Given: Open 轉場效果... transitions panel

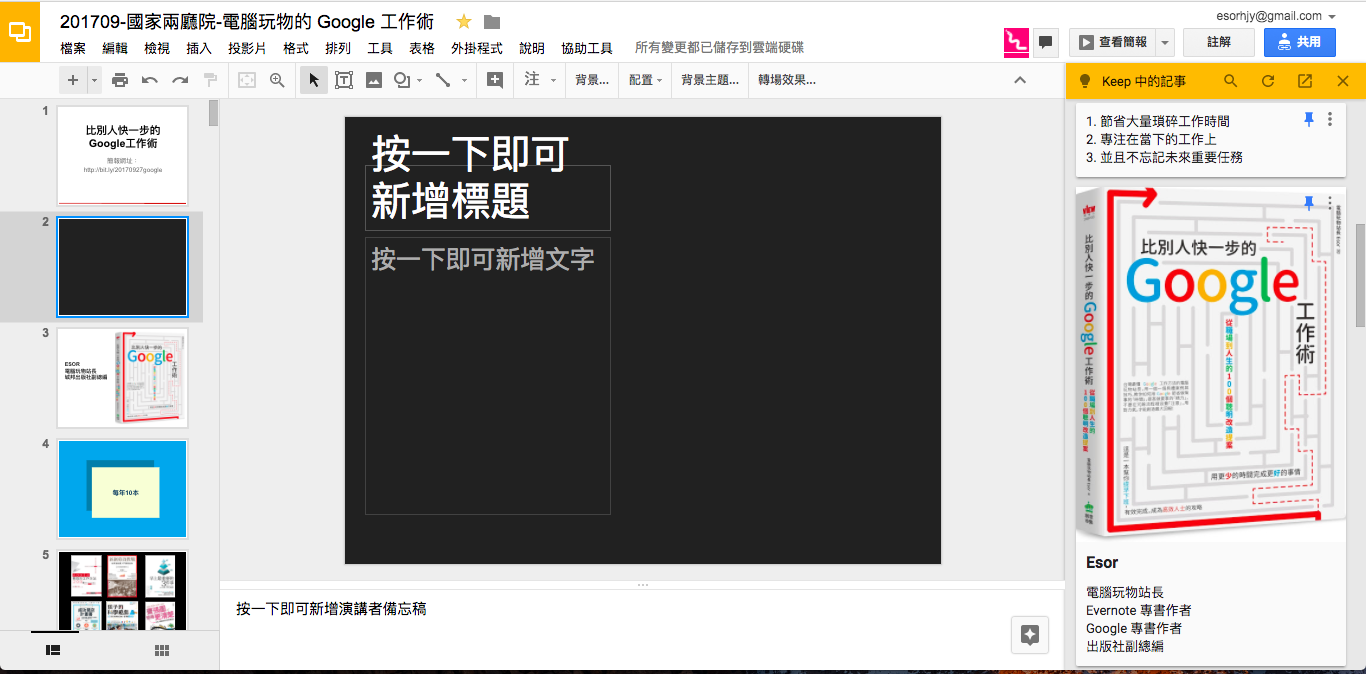Looking at the screenshot, I should (x=787, y=80).
